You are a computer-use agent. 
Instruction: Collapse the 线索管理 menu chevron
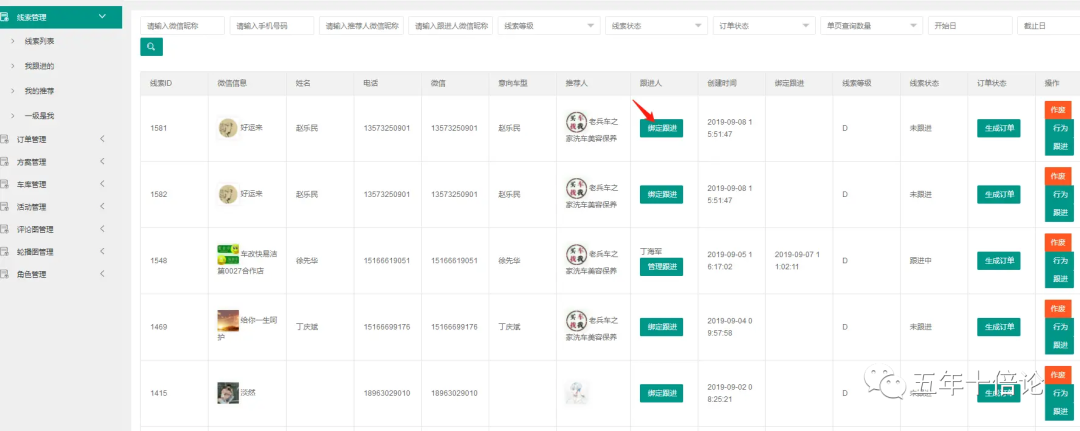pos(103,17)
